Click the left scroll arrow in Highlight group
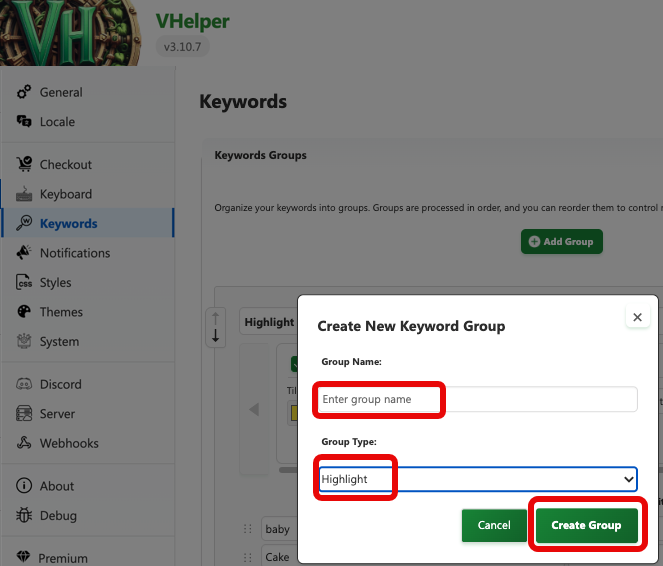Viewport: 663px width, 566px height. [254, 409]
